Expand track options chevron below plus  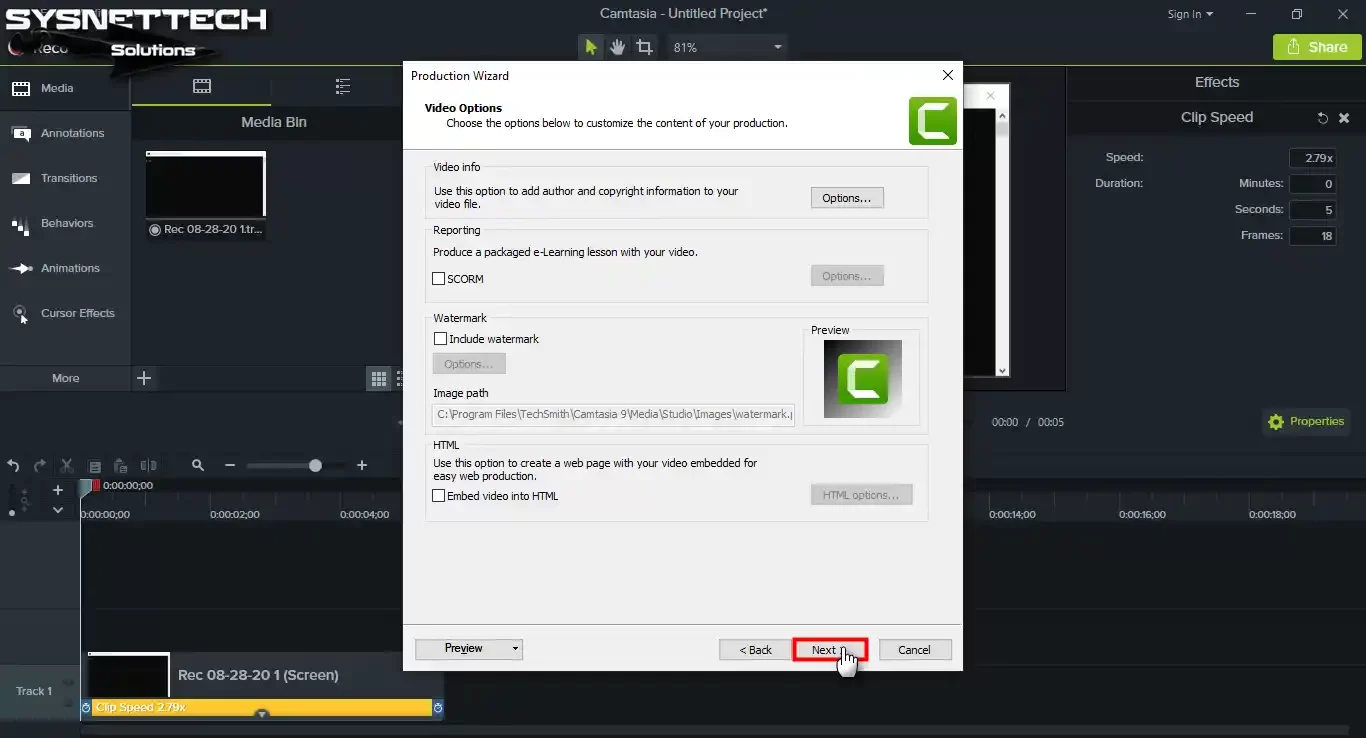pos(58,510)
